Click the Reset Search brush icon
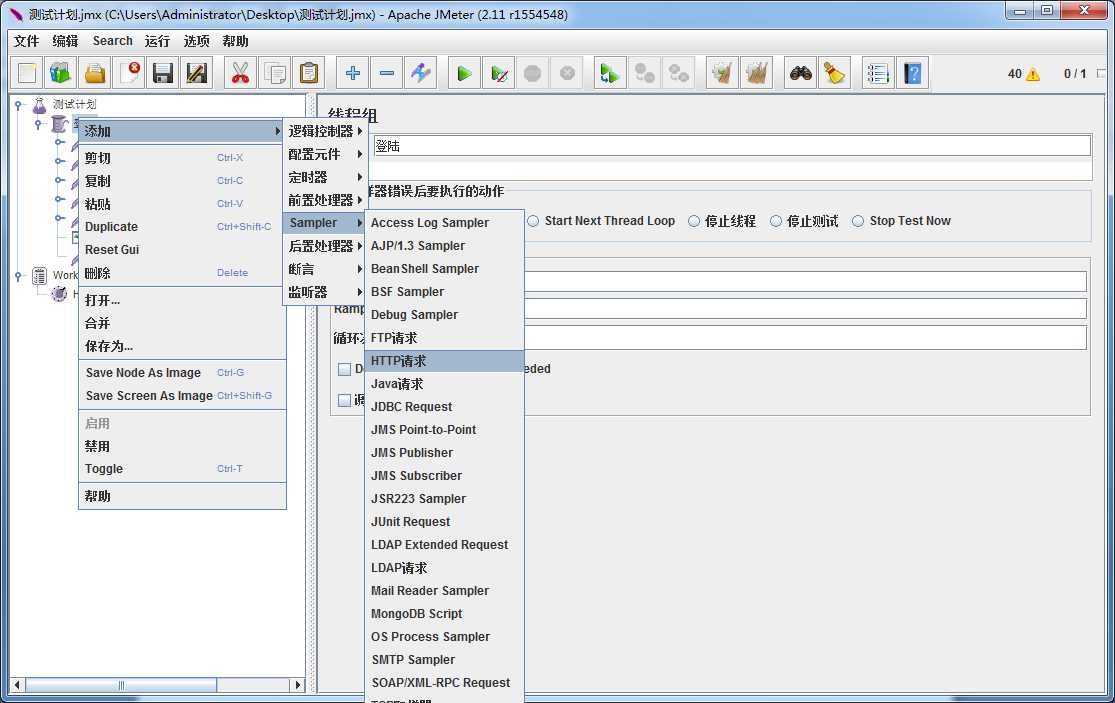This screenshot has width=1115, height=703. [x=834, y=73]
